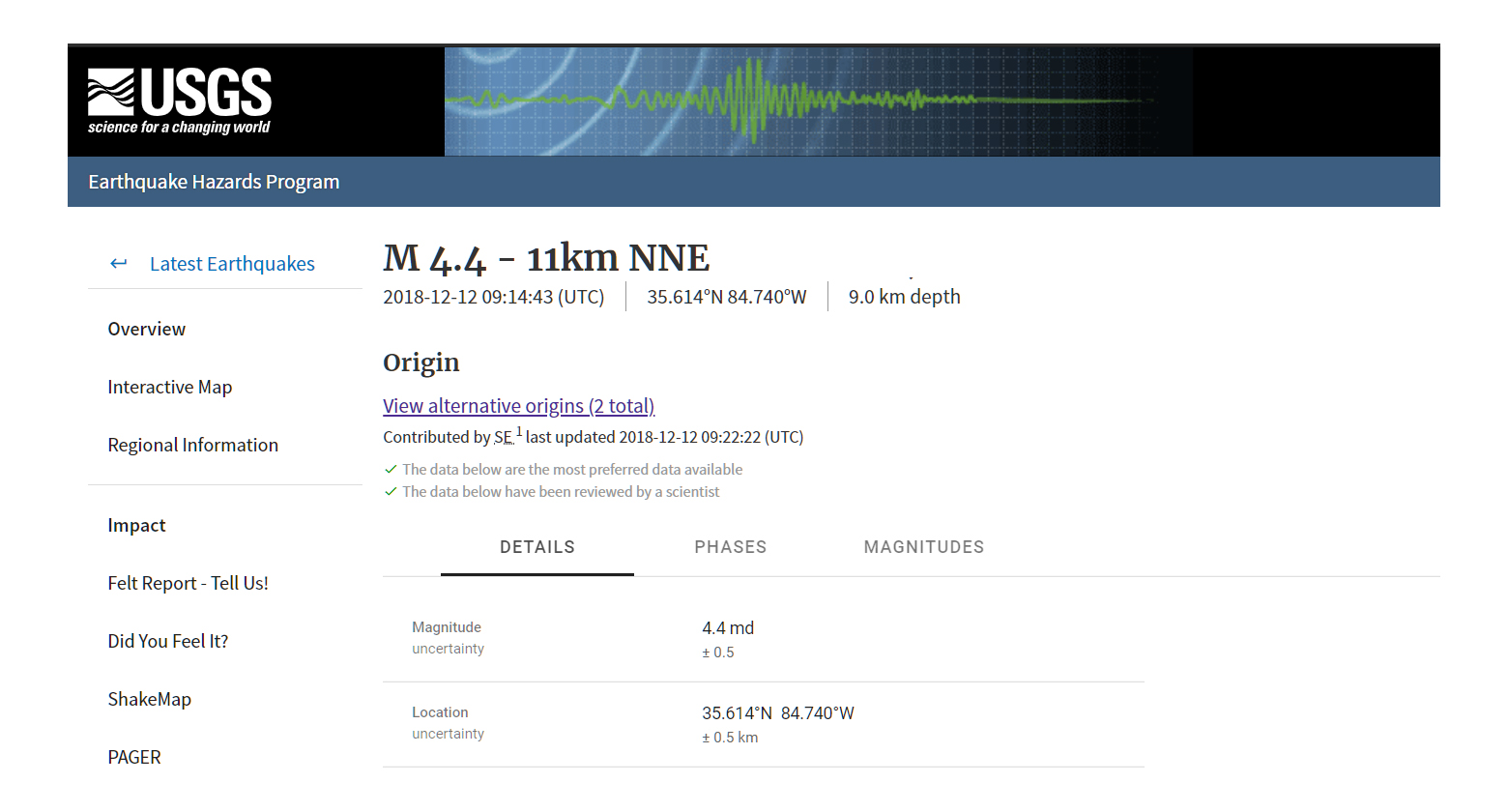Click the Magnitude row label
This screenshot has height=812, width=1508.
pos(447,627)
